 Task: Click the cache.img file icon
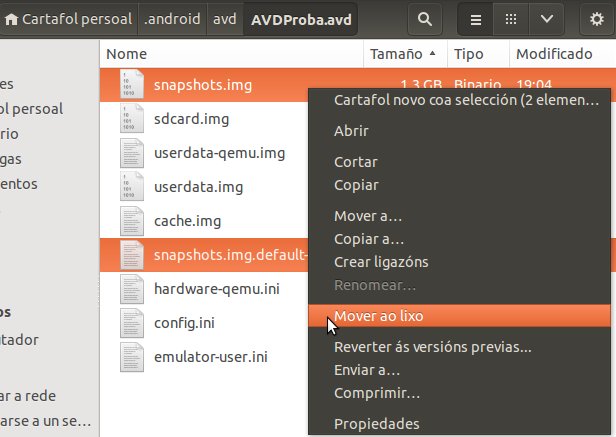pyautogui.click(x=132, y=221)
